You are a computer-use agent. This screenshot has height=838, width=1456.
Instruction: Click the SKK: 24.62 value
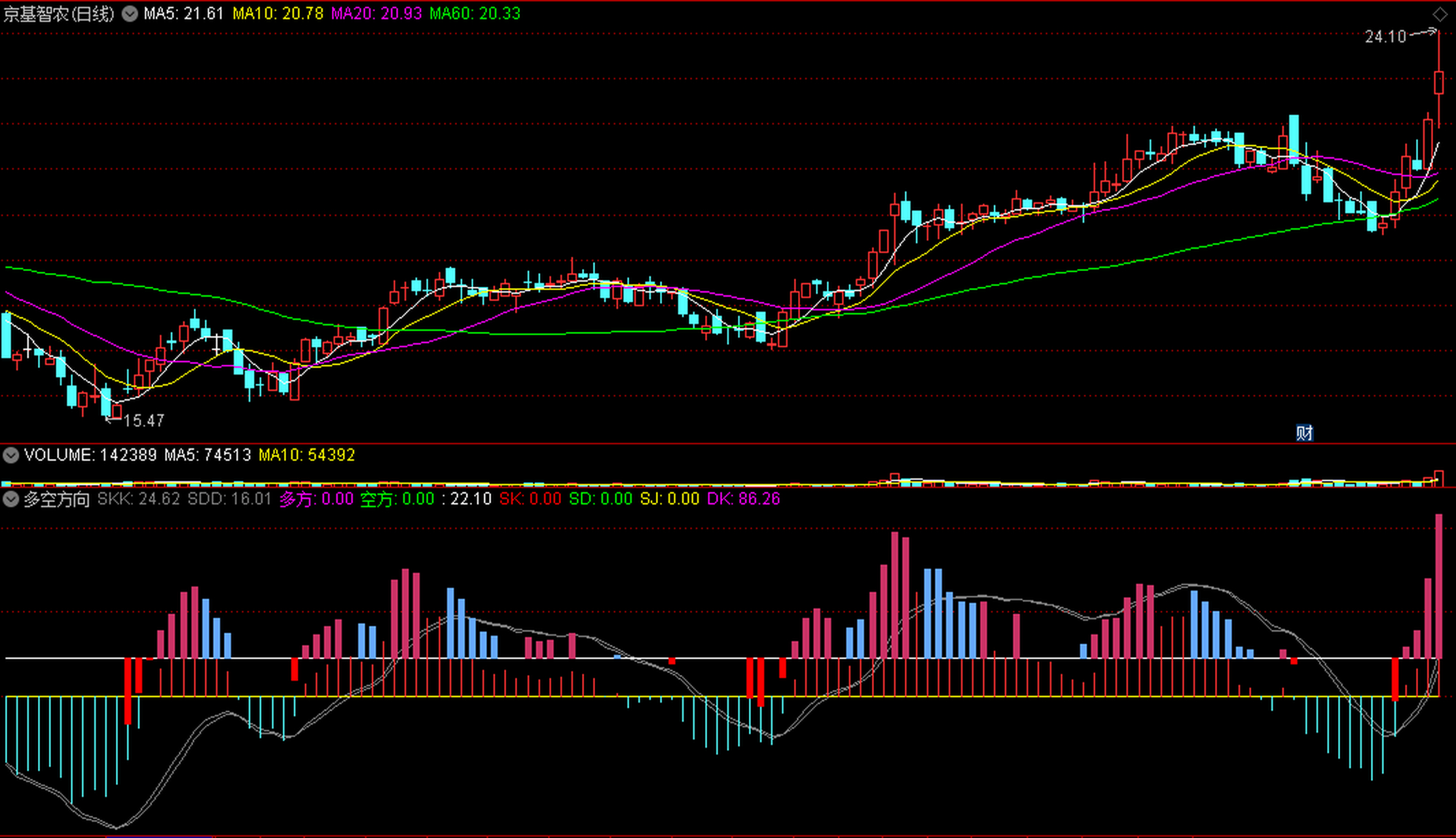point(139,500)
